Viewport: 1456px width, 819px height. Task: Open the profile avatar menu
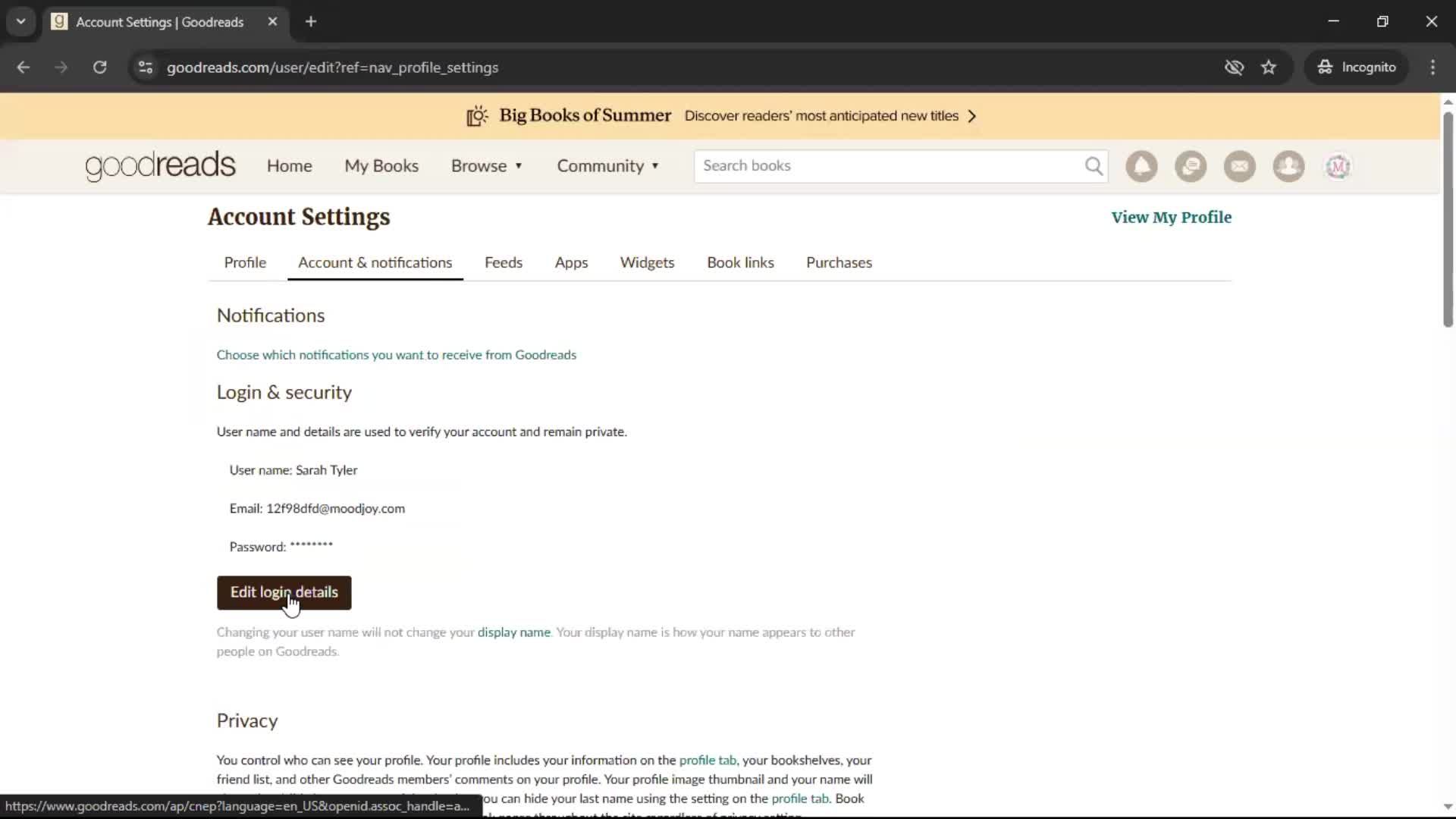[x=1338, y=166]
